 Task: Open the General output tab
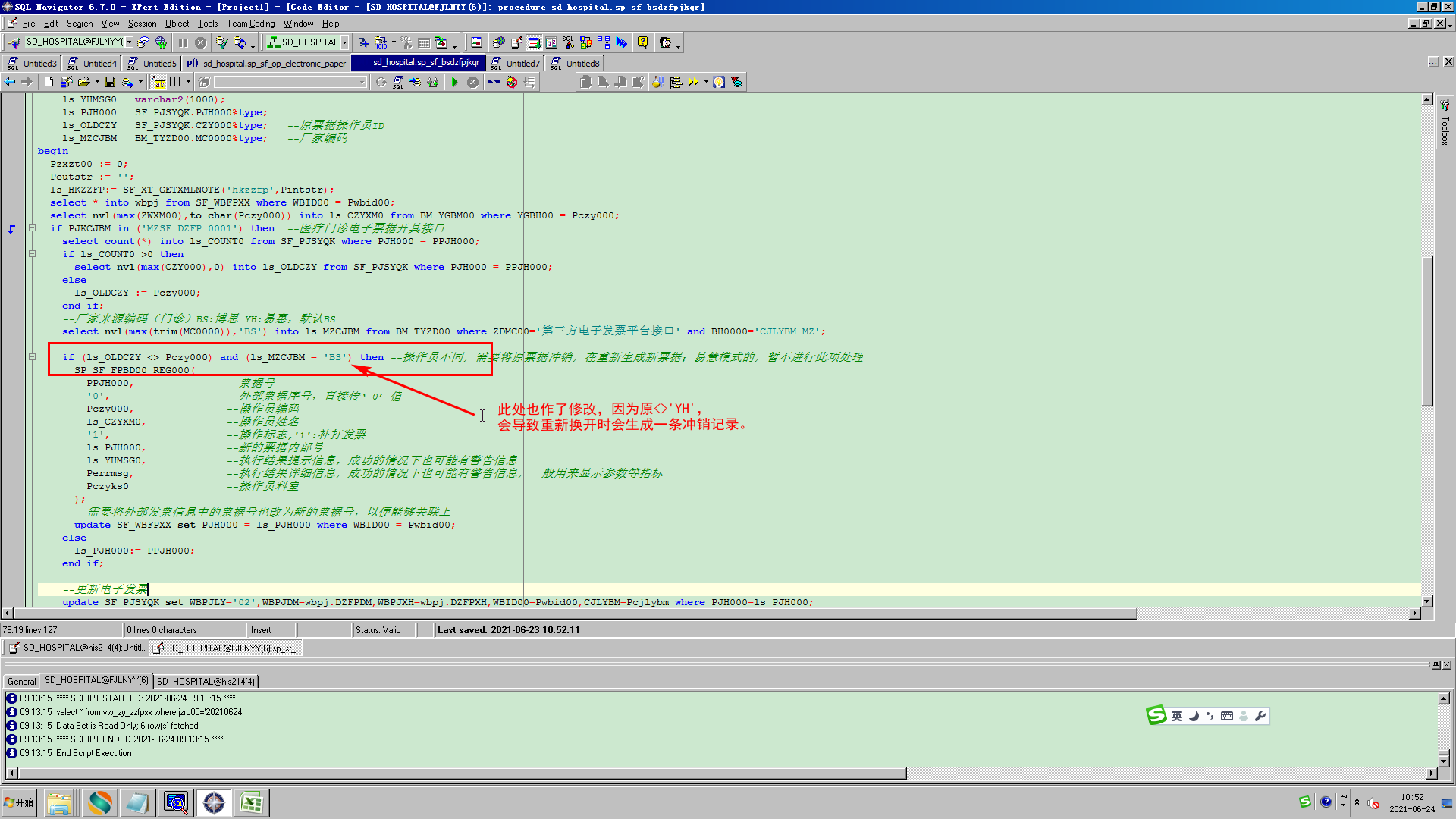[x=21, y=681]
